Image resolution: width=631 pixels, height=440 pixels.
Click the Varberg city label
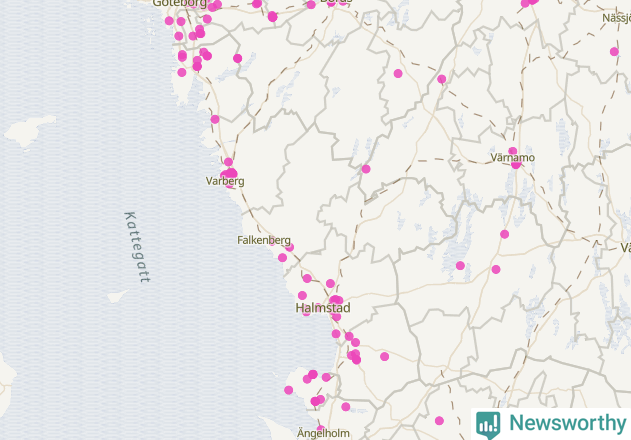point(225,181)
